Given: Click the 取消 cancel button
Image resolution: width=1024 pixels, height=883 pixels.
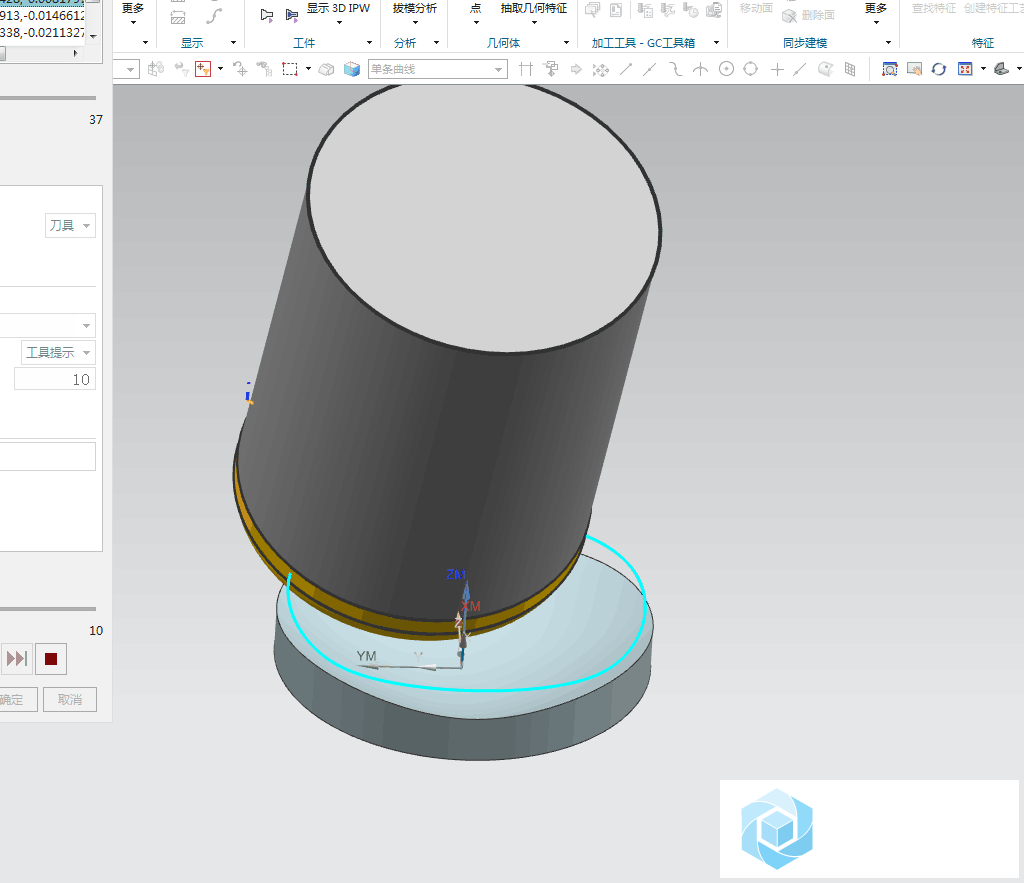Looking at the screenshot, I should (x=70, y=699).
